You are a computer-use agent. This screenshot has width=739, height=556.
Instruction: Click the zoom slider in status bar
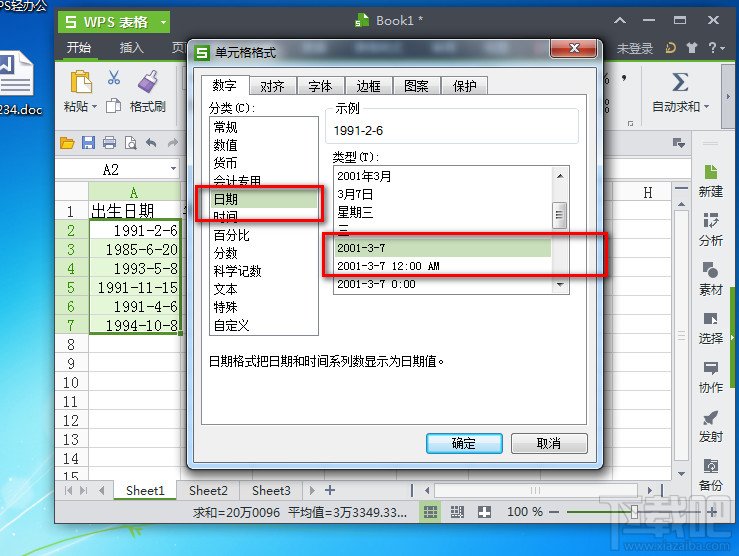pyautogui.click(x=634, y=512)
